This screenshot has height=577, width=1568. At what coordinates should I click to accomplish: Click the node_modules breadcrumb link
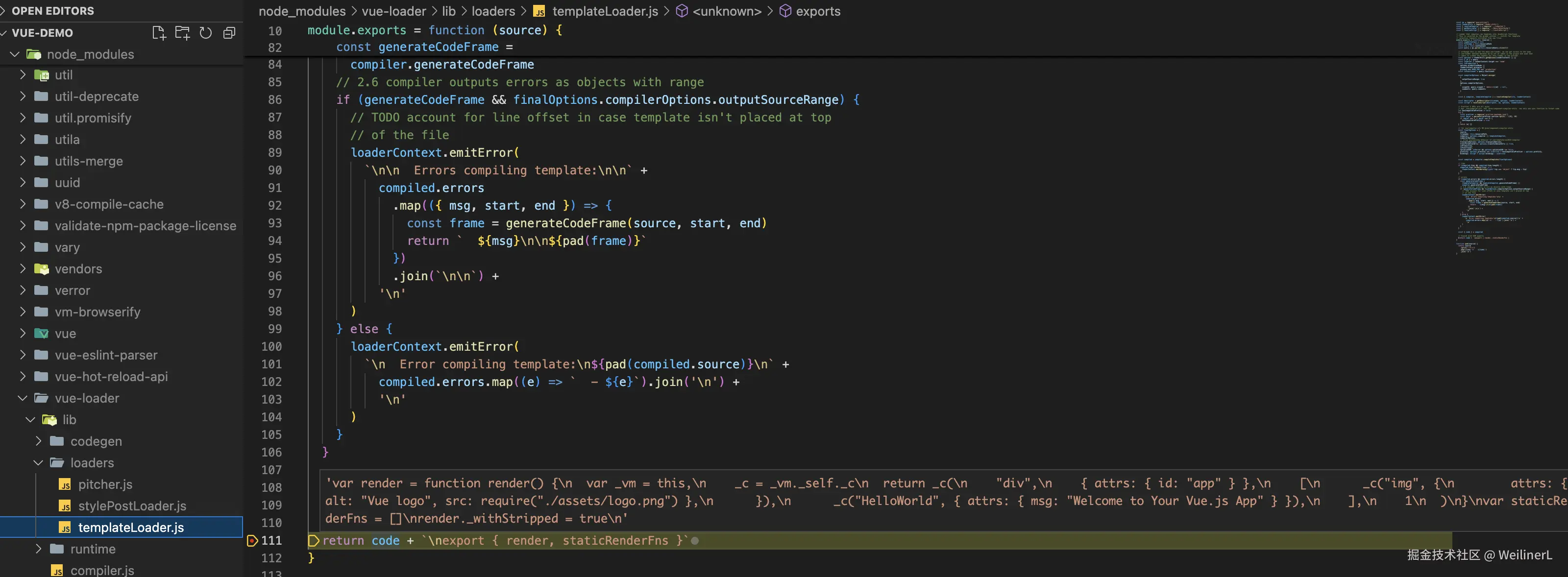302,11
